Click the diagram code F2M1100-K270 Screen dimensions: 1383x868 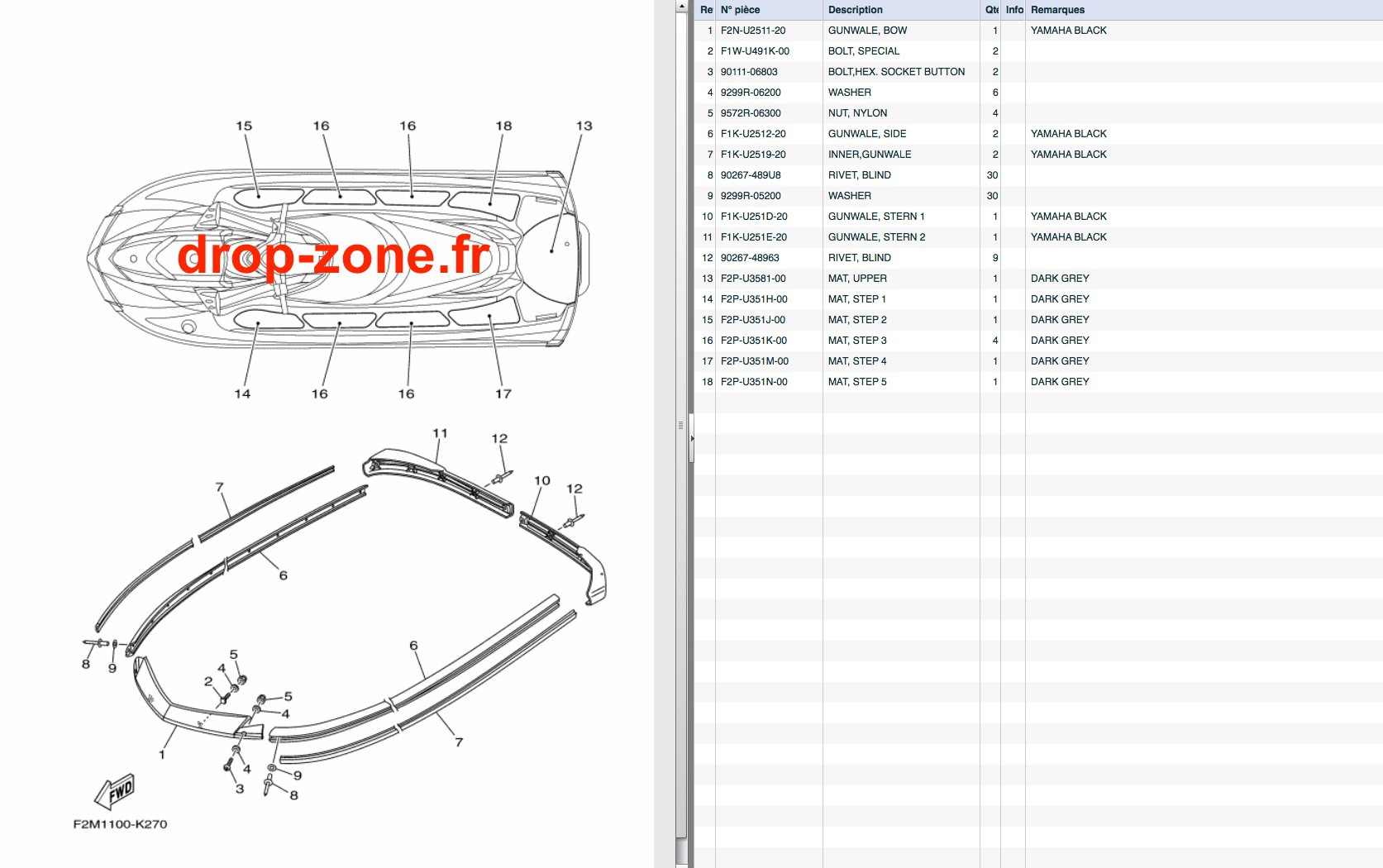(120, 824)
